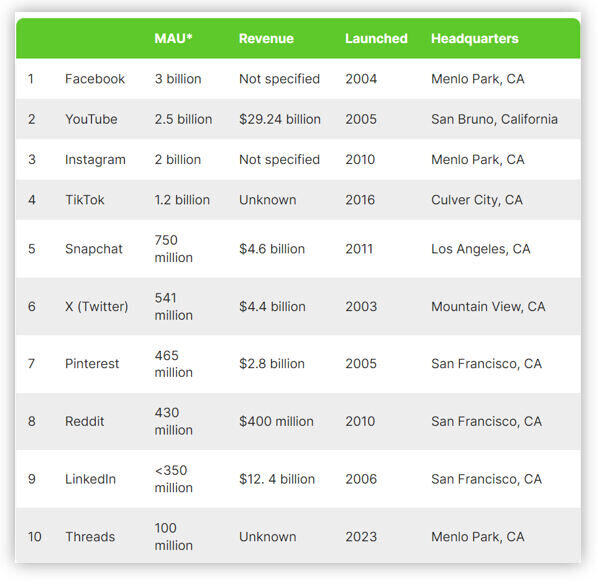
Task: Click Facebook's 'Not specified' revenue cell
Action: (279, 79)
